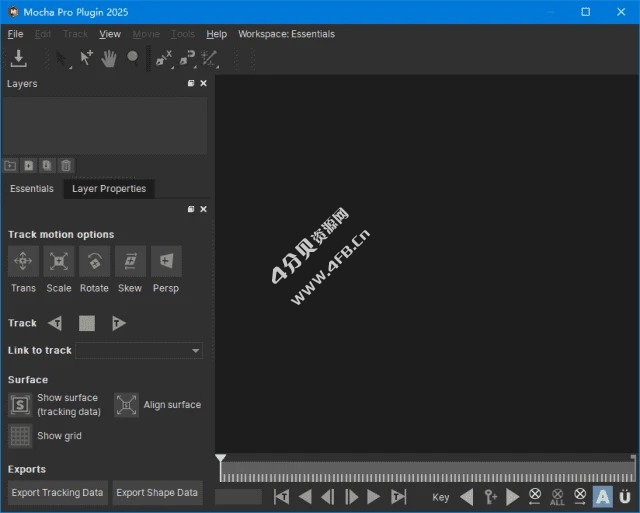Switch to the Essentials tab
The height and width of the screenshot is (513, 640).
(32, 189)
